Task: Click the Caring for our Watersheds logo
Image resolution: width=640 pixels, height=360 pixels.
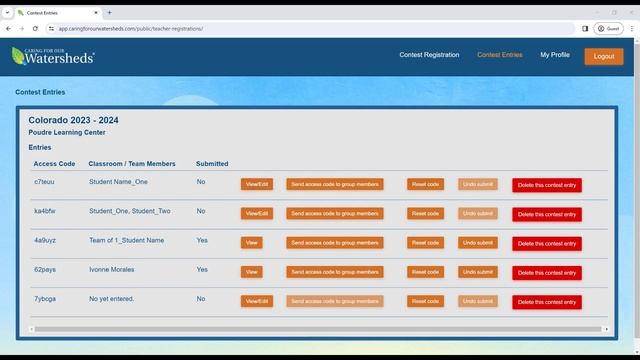Action: (53, 56)
